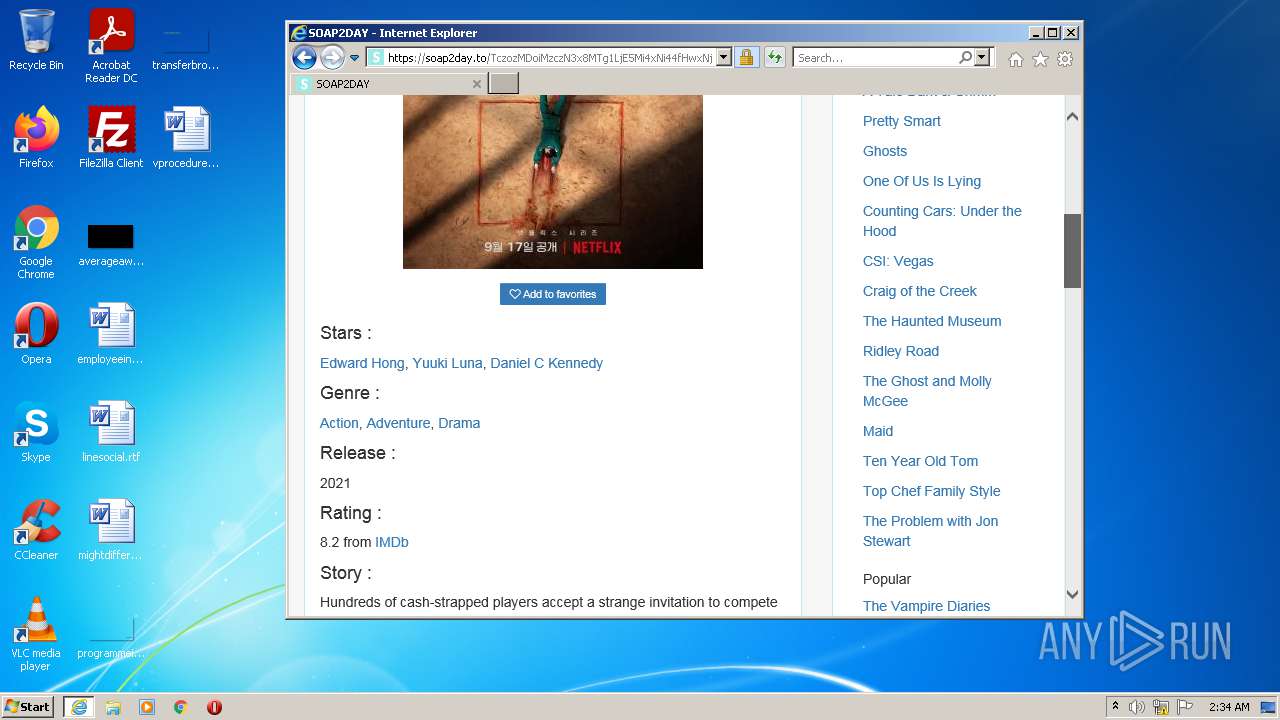Click the Internet Explorer forward arrow
Image resolution: width=1280 pixels, height=720 pixels.
click(x=332, y=58)
